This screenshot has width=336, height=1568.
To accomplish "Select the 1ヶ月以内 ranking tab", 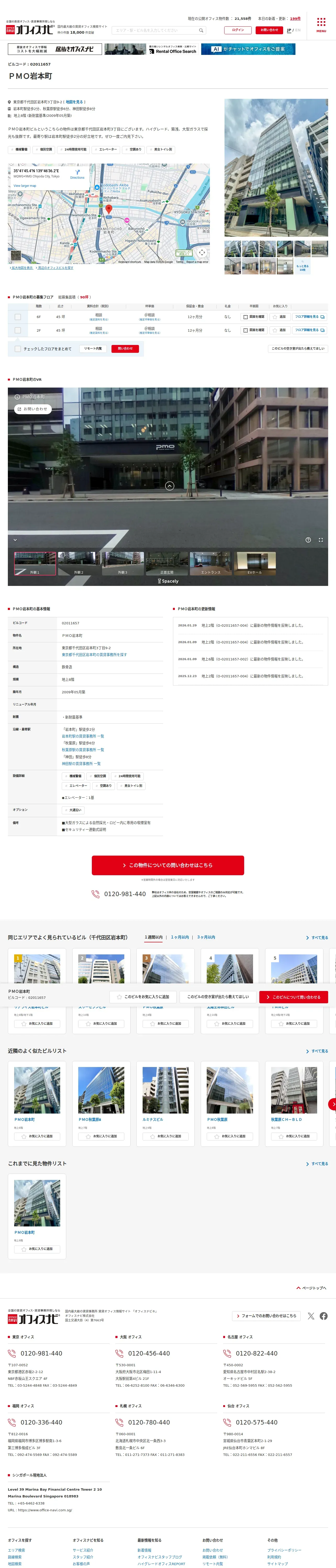I will pyautogui.click(x=180, y=937).
